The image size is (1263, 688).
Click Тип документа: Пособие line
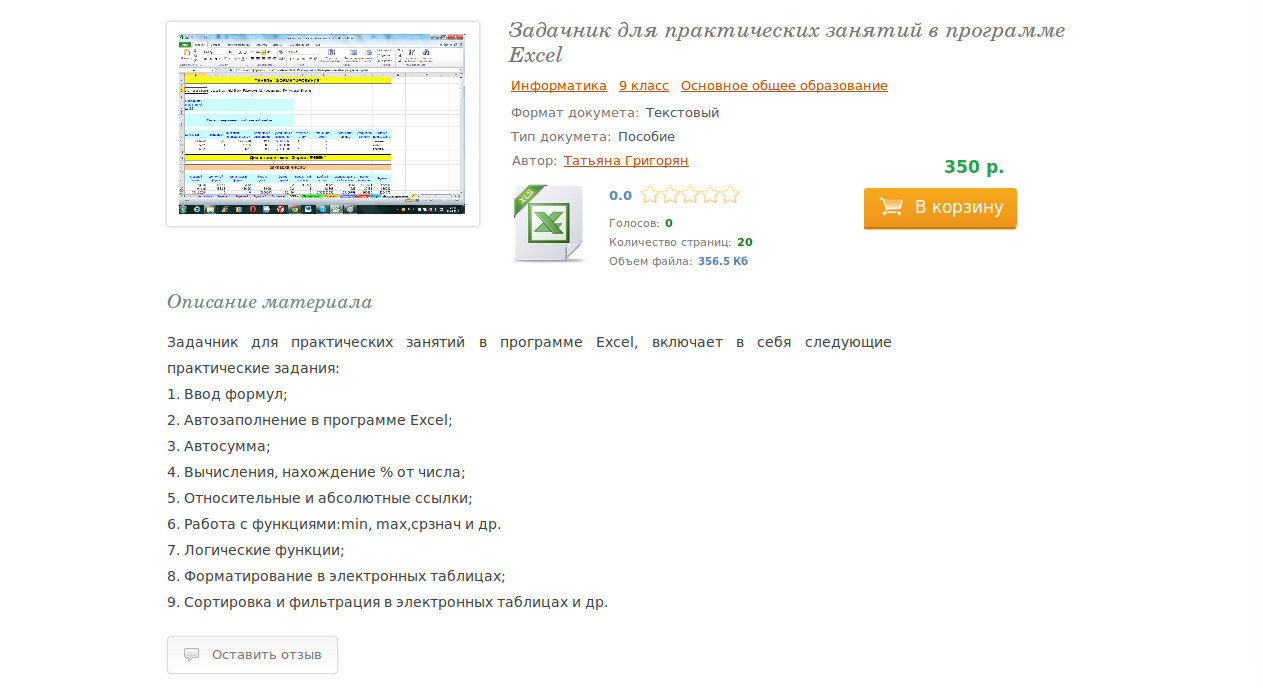coord(593,137)
